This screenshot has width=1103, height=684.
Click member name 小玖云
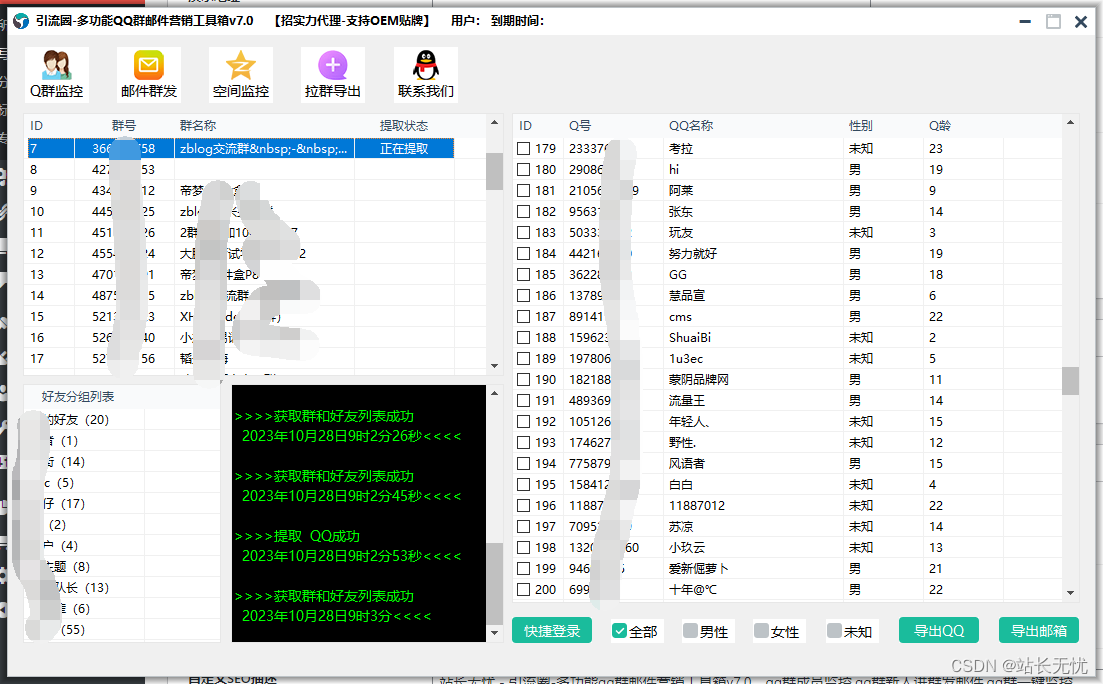(687, 547)
